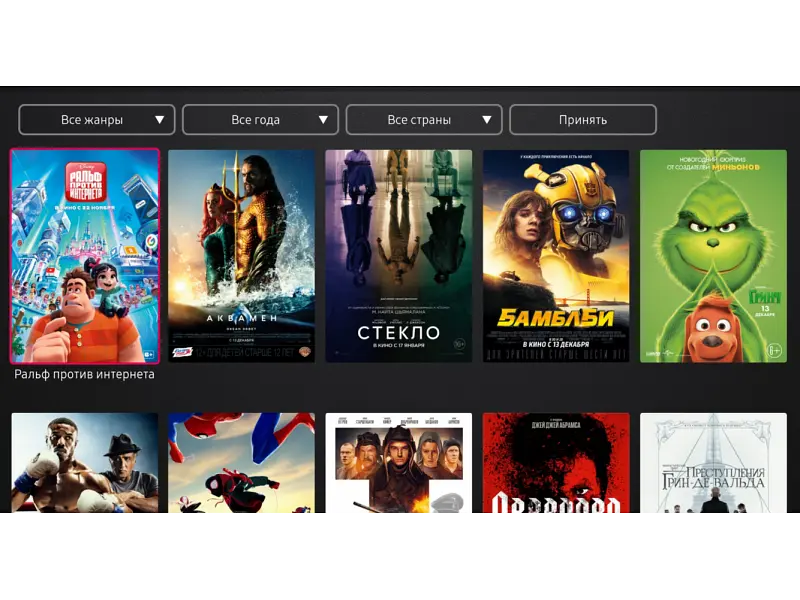800x600 pixels.
Task: Choose the "Стекло" movie poster
Action: coord(398,256)
